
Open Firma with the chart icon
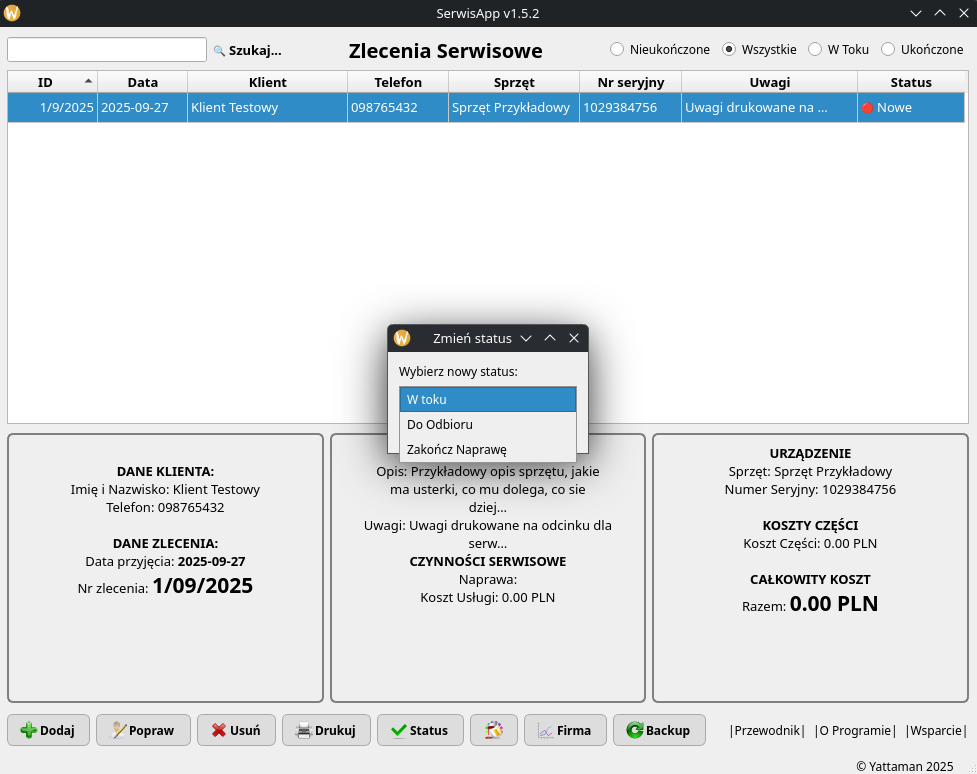coord(564,730)
